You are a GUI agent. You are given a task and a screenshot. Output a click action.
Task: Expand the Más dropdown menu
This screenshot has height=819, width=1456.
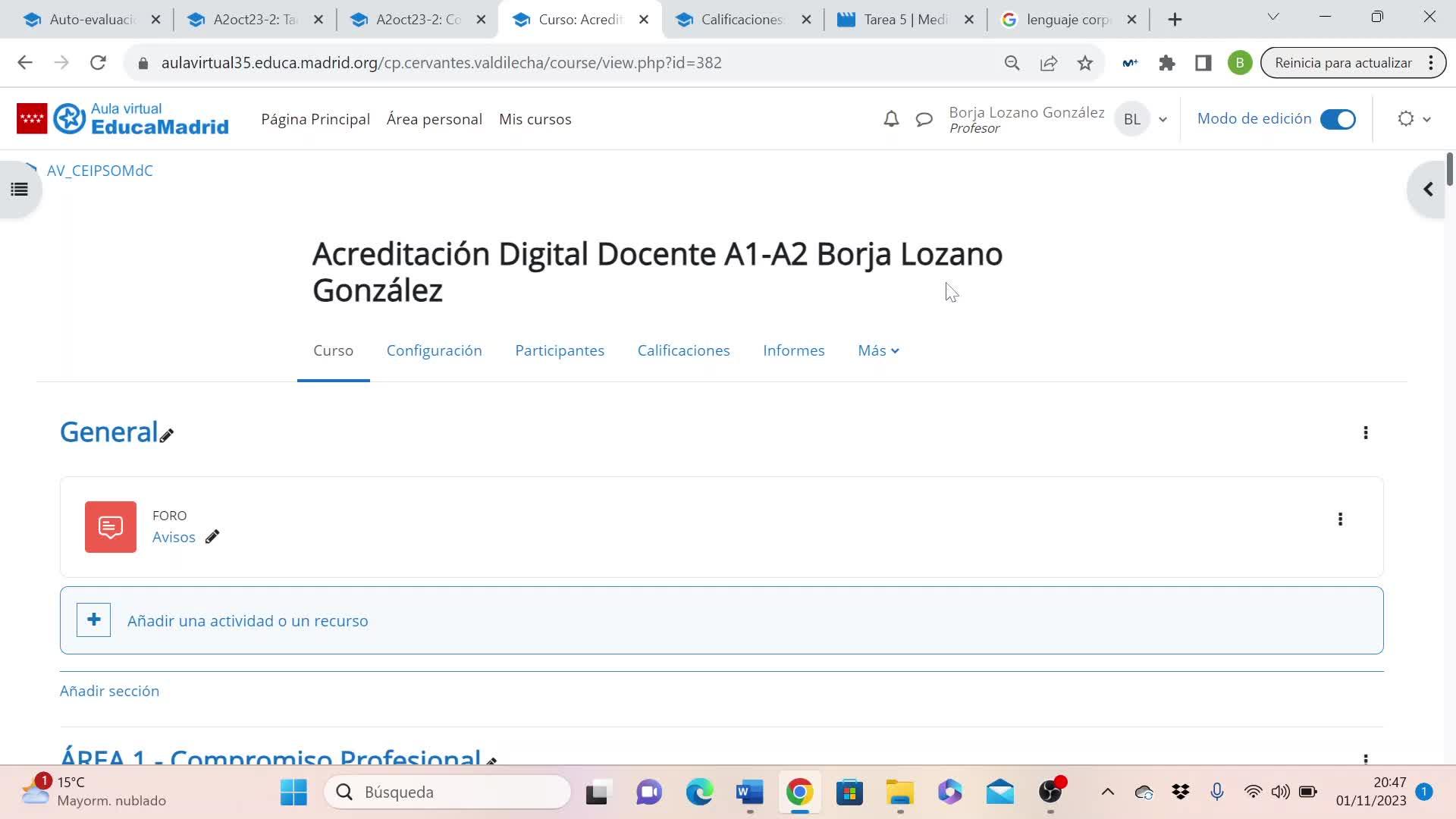pos(878,350)
